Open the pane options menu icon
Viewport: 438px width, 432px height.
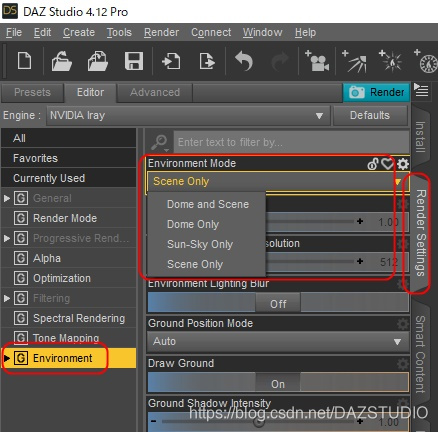[x=421, y=90]
